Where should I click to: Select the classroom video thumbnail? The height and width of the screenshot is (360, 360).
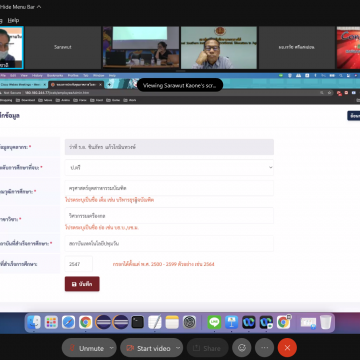[141, 47]
